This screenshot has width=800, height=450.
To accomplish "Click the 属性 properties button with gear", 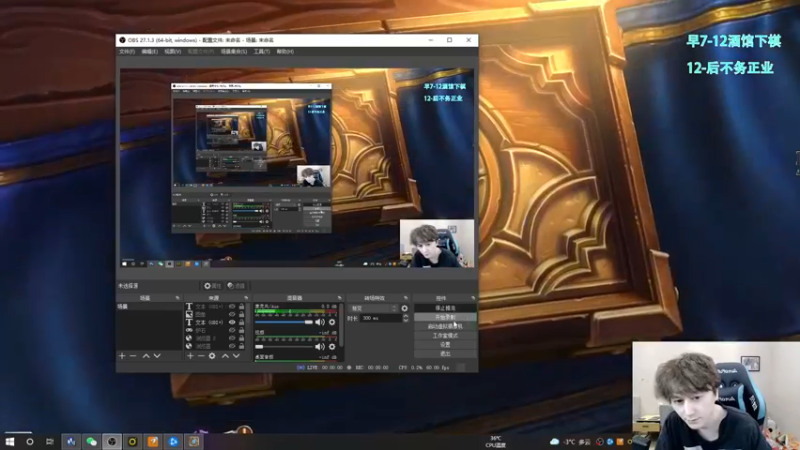I will (213, 286).
